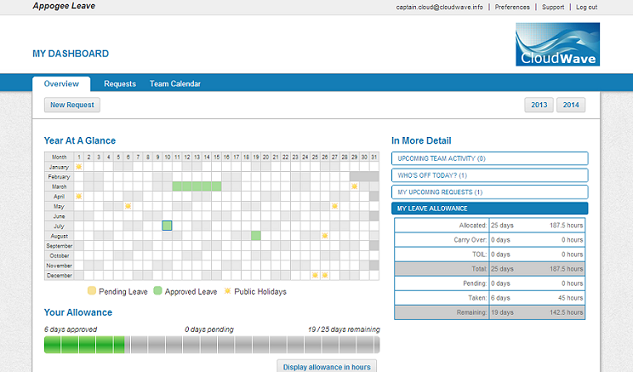This screenshot has width=633, height=372.
Task: Select the August 26 holiday sun icon
Action: tap(325, 235)
